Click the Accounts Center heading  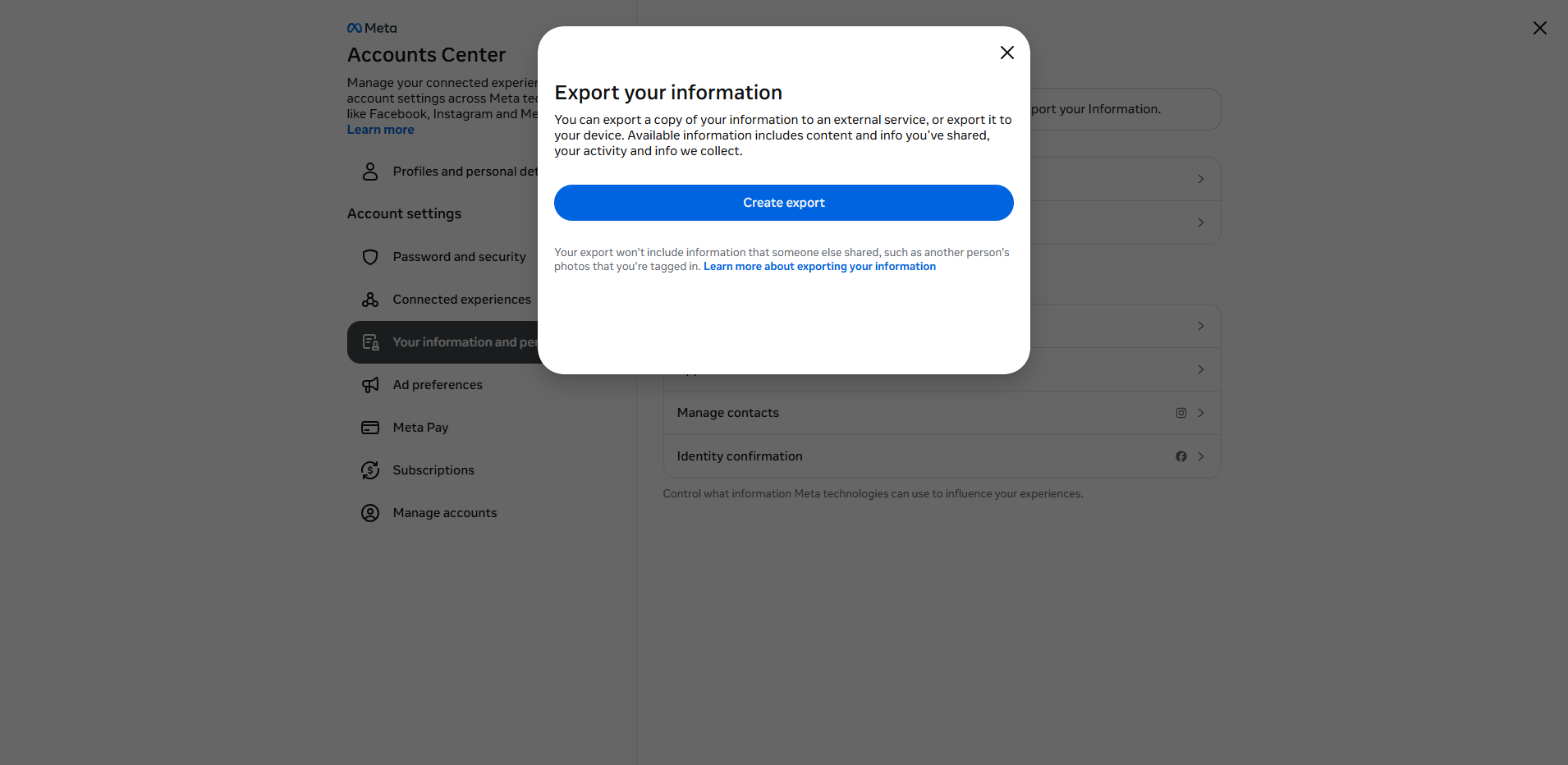(426, 55)
